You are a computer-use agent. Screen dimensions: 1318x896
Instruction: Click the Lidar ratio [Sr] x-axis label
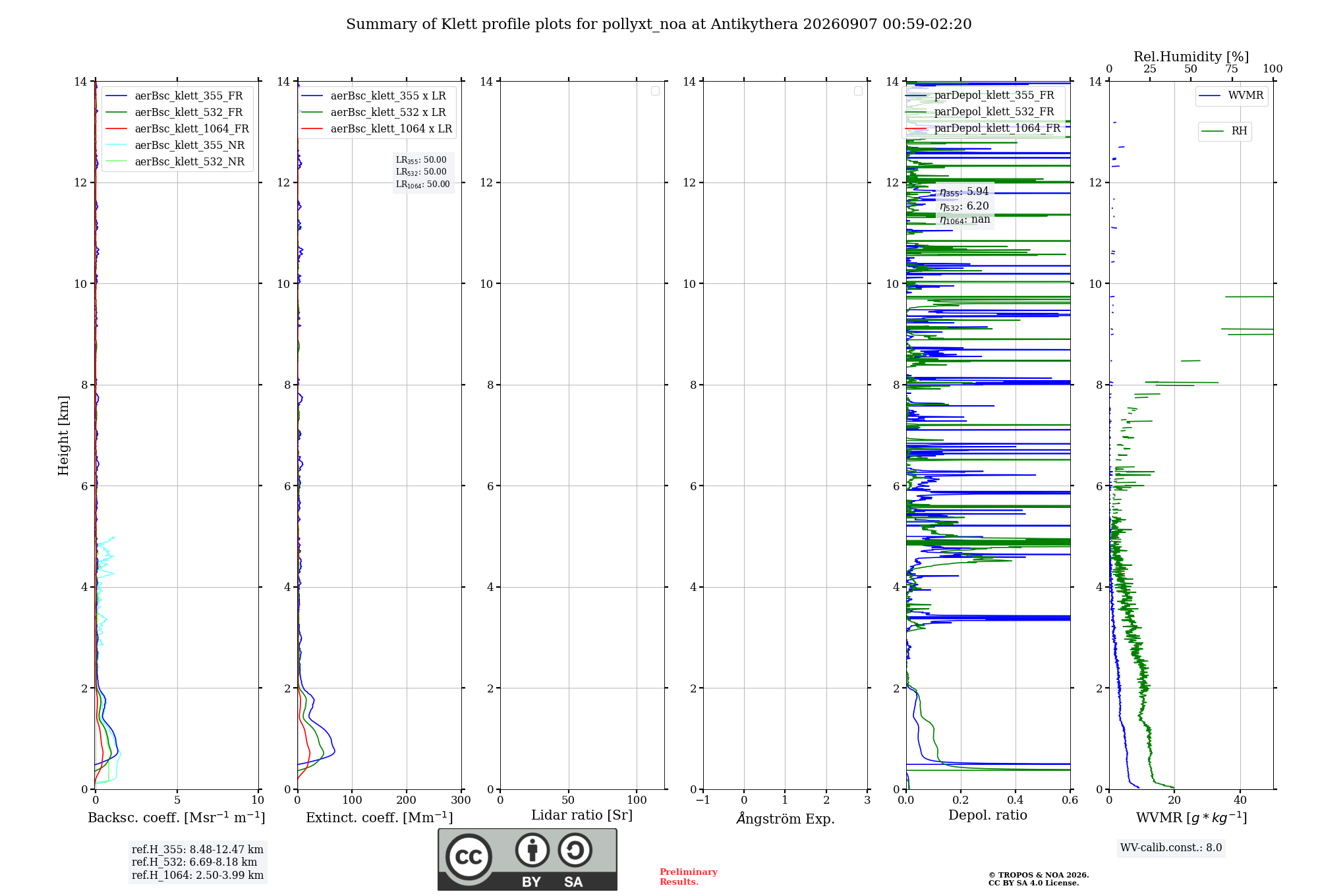[x=582, y=816]
